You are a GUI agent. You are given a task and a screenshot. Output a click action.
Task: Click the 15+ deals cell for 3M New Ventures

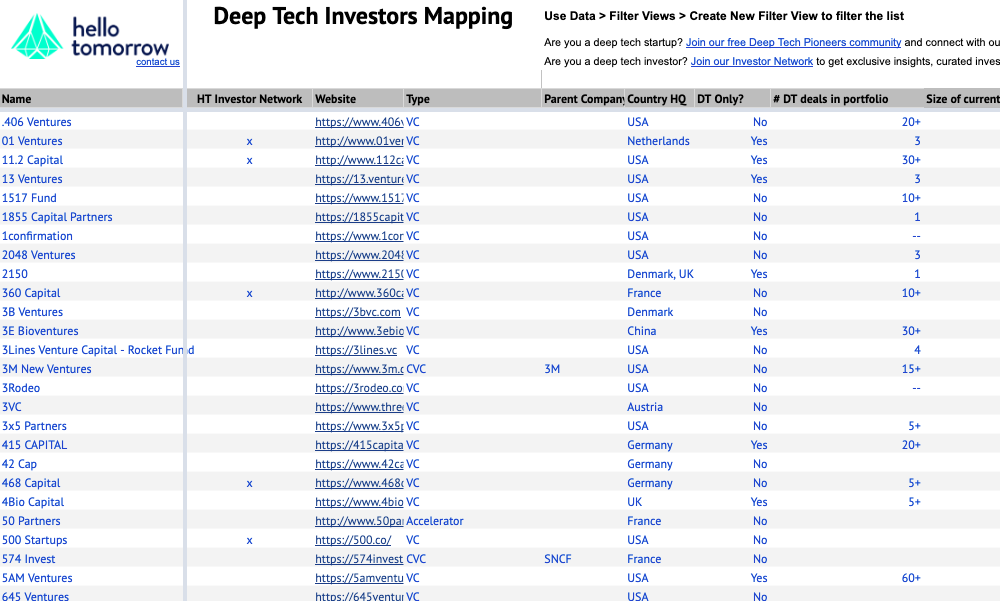tap(911, 369)
